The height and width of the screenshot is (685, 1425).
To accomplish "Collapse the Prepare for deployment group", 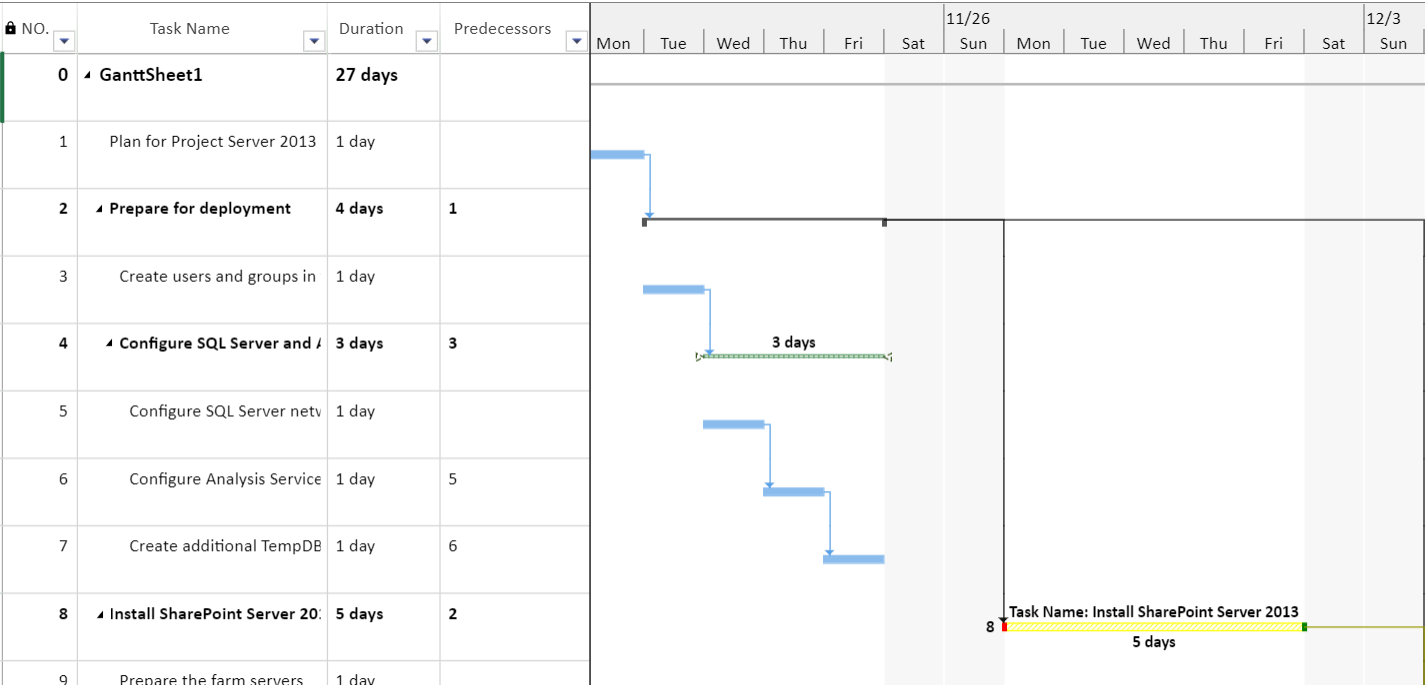I will [99, 209].
